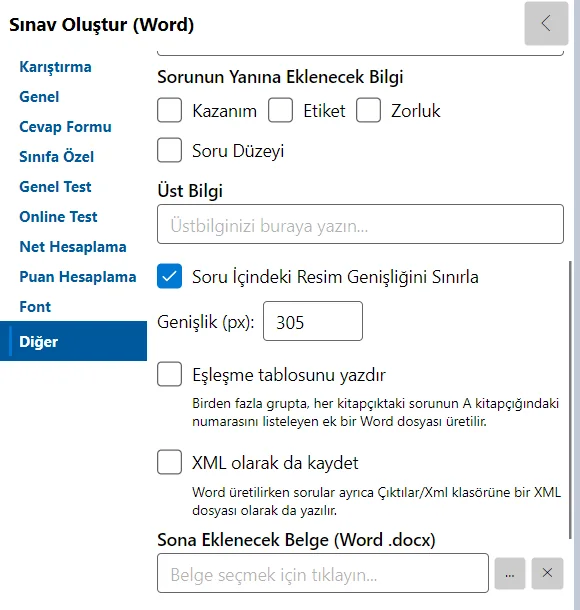The height and width of the screenshot is (610, 580).
Task: Enable Eşleşme tablosunu yazdır checkbox
Action: click(x=170, y=374)
